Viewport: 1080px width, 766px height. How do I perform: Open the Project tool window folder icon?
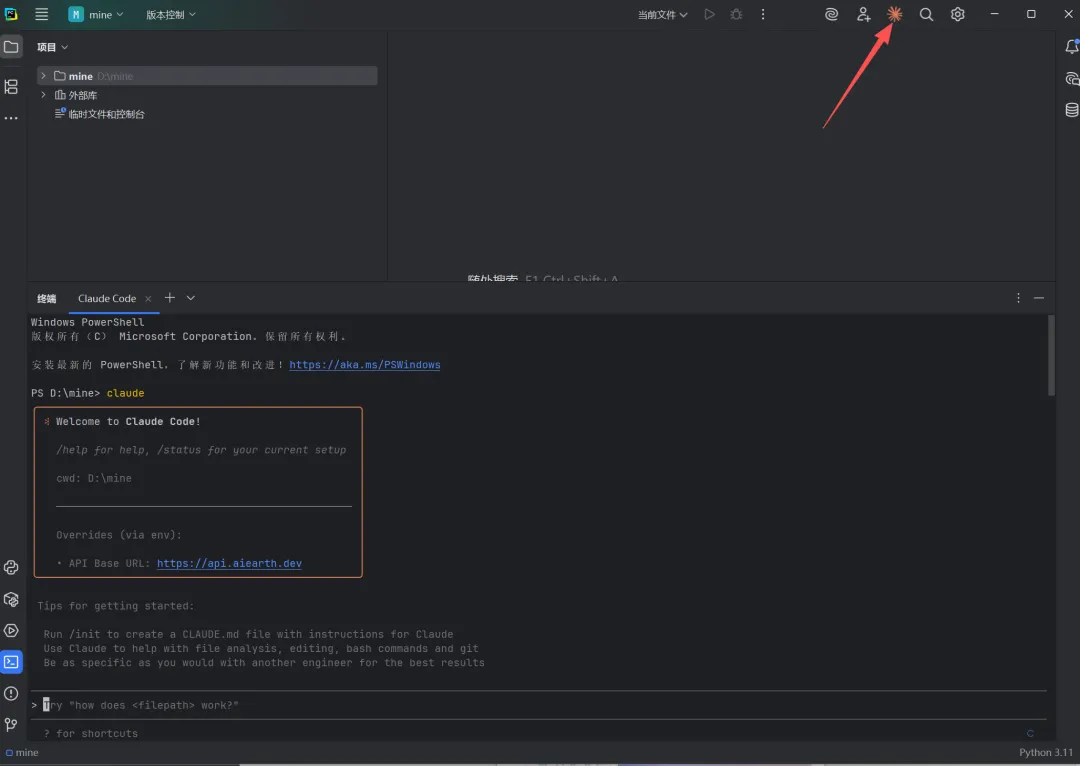[x=11, y=47]
